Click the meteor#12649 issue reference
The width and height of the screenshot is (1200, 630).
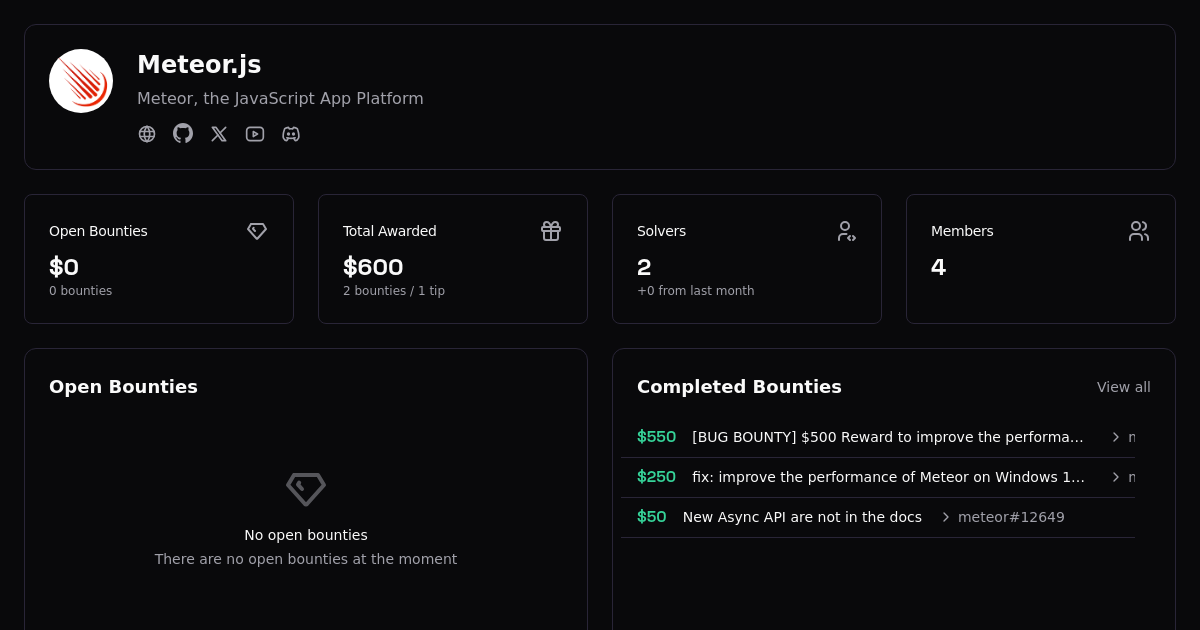(x=1011, y=517)
